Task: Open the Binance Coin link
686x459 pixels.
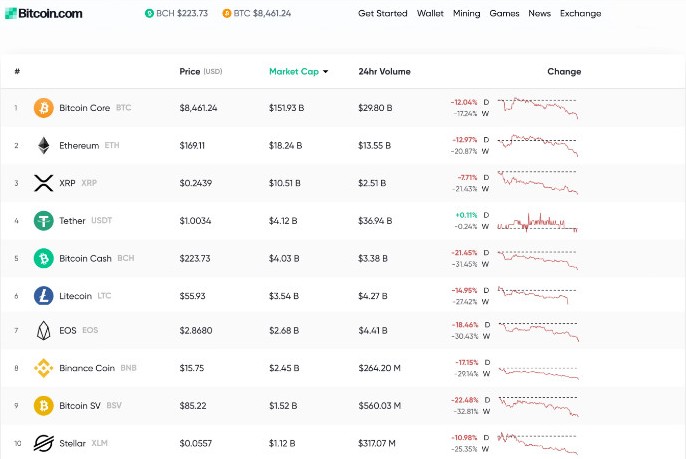Action: [87, 368]
